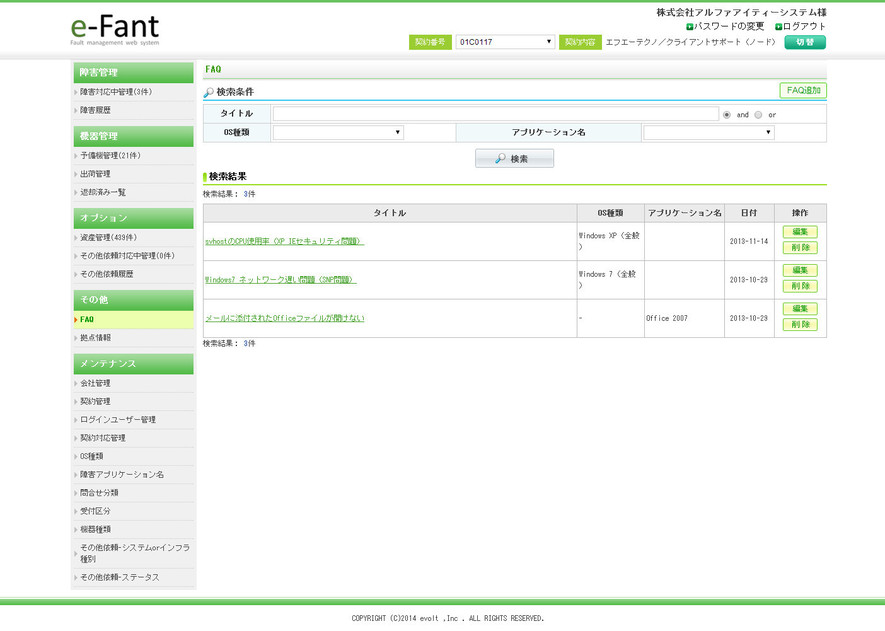Click 削除 for the Office file FAQ row
This screenshot has width=885, height=631.
point(800,325)
